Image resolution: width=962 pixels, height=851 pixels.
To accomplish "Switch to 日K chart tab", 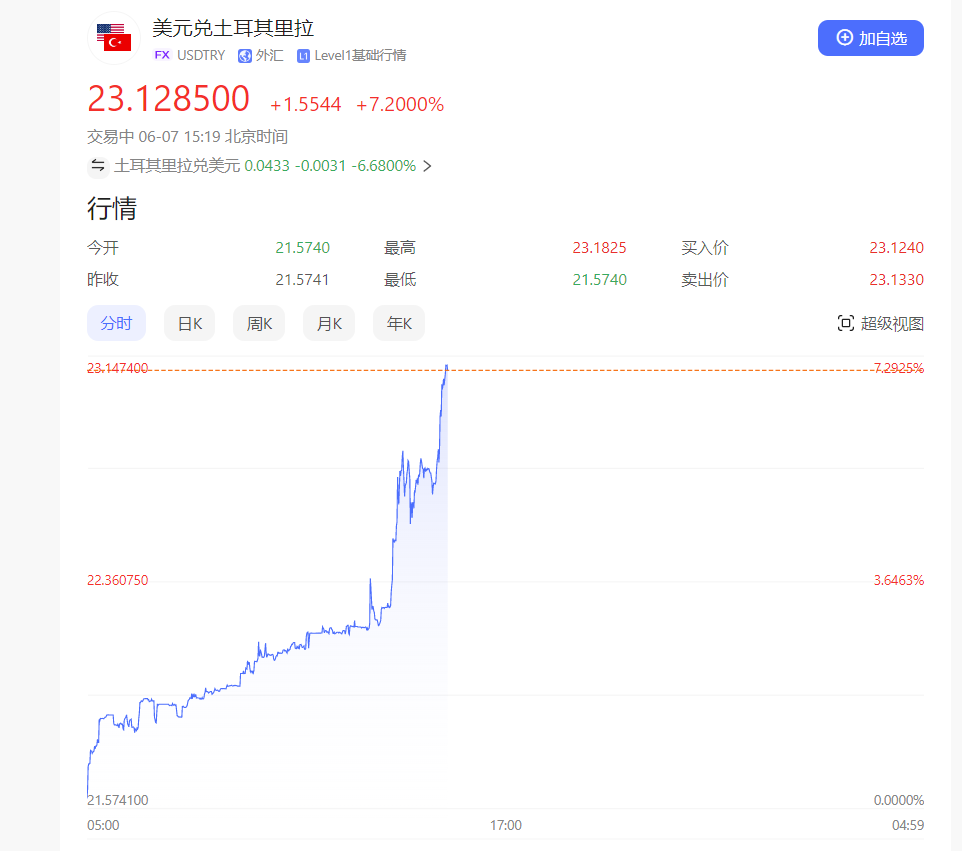I will click(x=190, y=323).
